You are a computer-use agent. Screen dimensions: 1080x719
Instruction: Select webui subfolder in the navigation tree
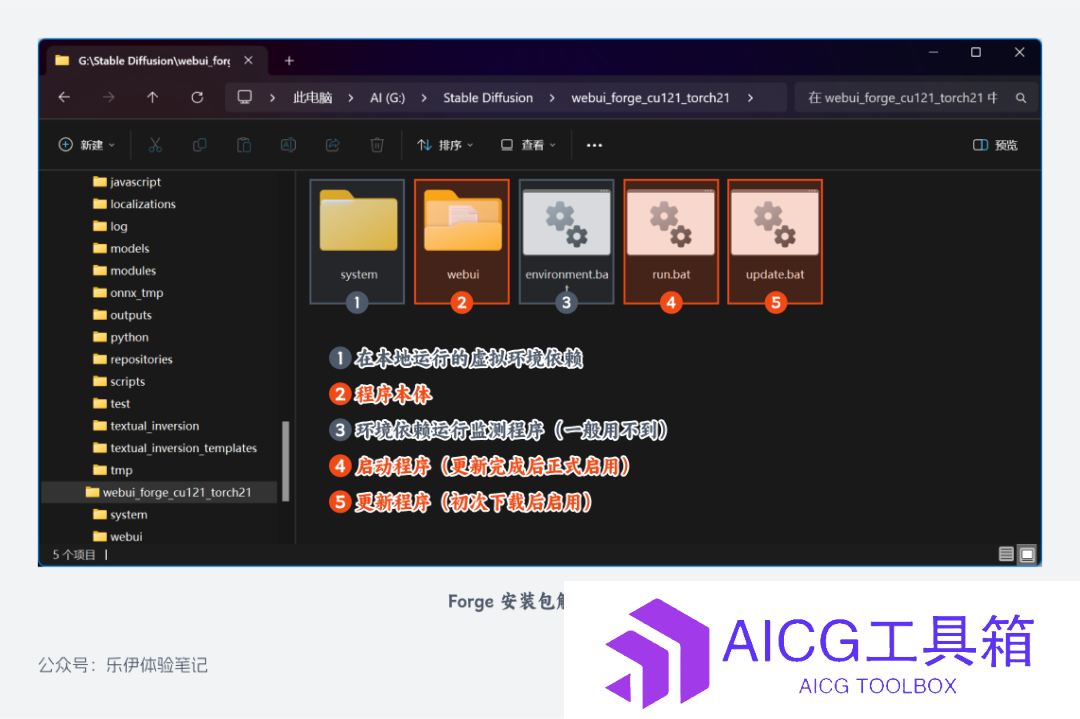(x=118, y=536)
